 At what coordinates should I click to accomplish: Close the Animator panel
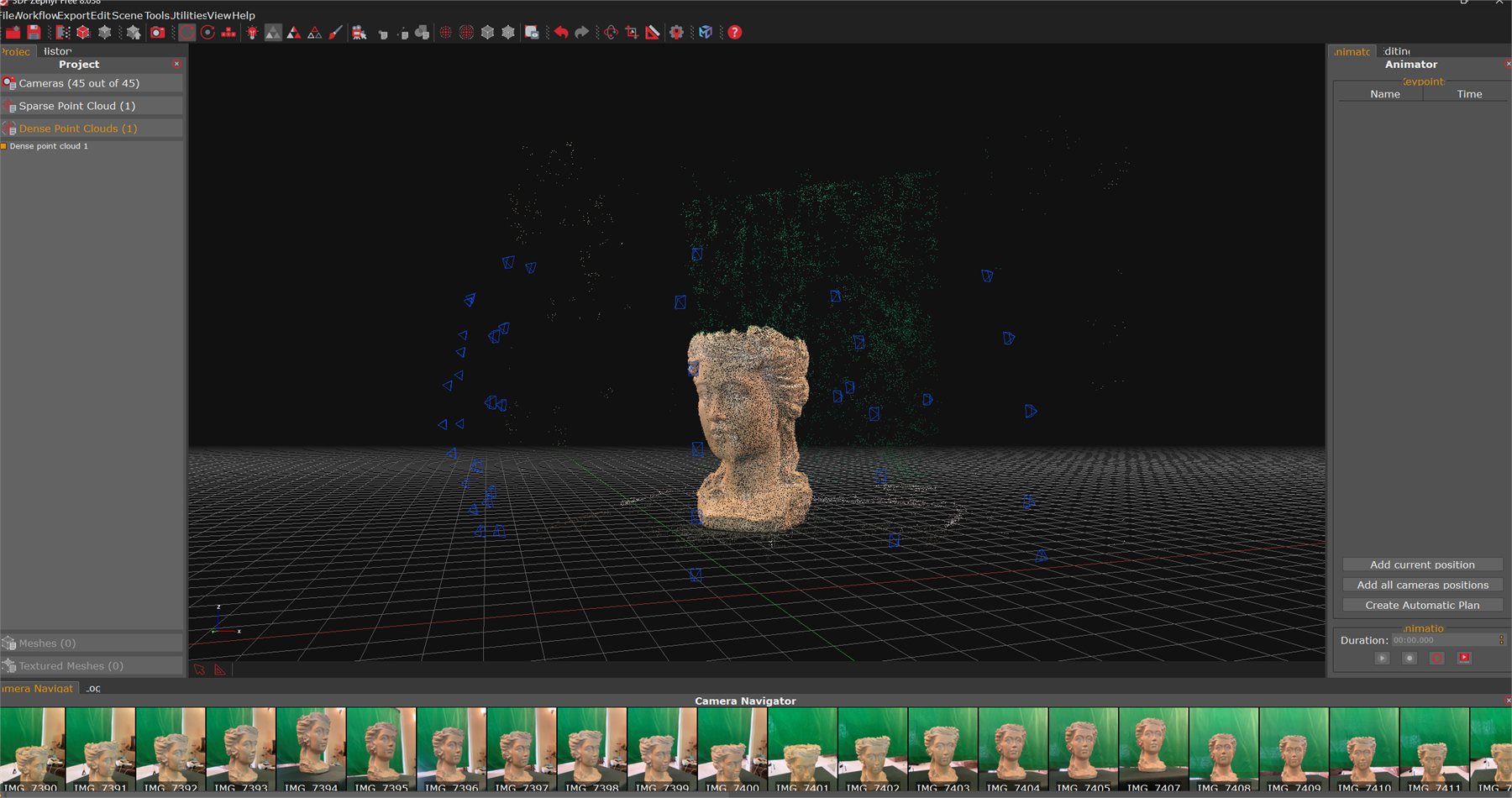pos(1508,64)
